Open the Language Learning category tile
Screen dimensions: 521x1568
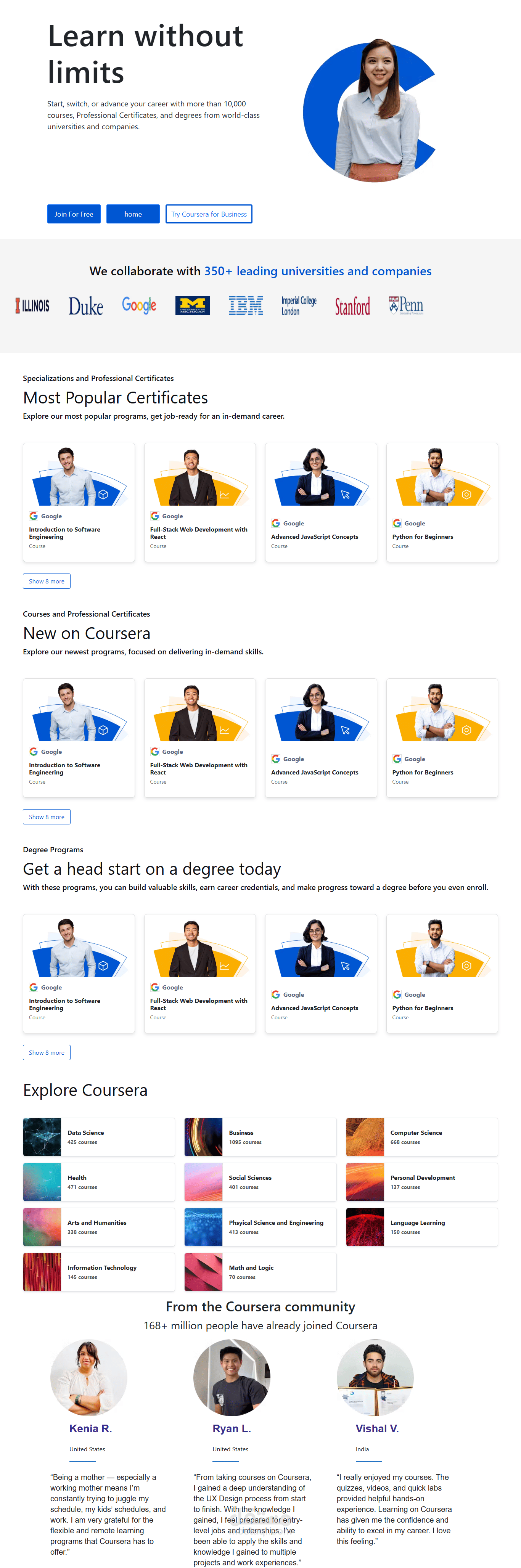tap(422, 1227)
